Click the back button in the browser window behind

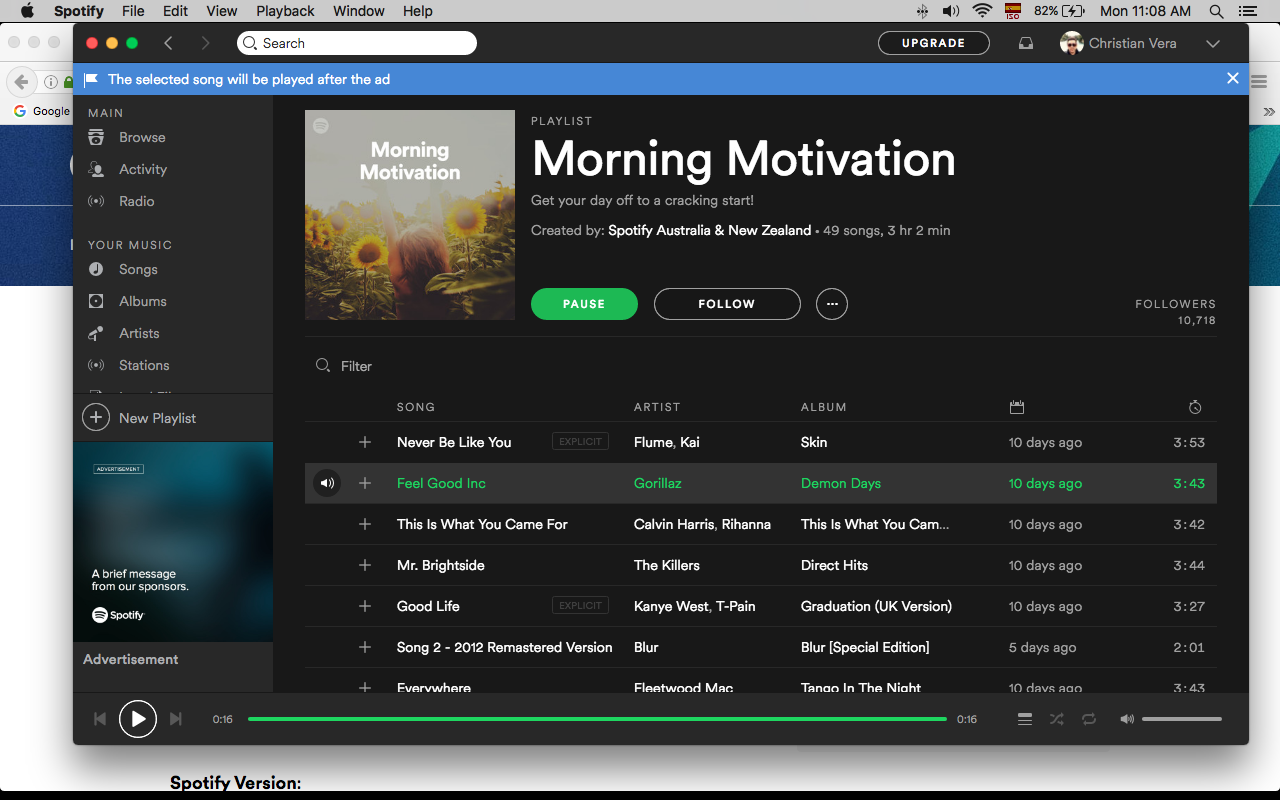(20, 82)
